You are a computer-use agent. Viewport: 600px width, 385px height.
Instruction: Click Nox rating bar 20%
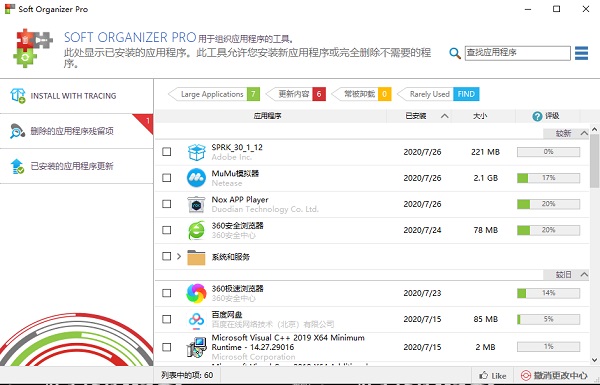coord(548,204)
